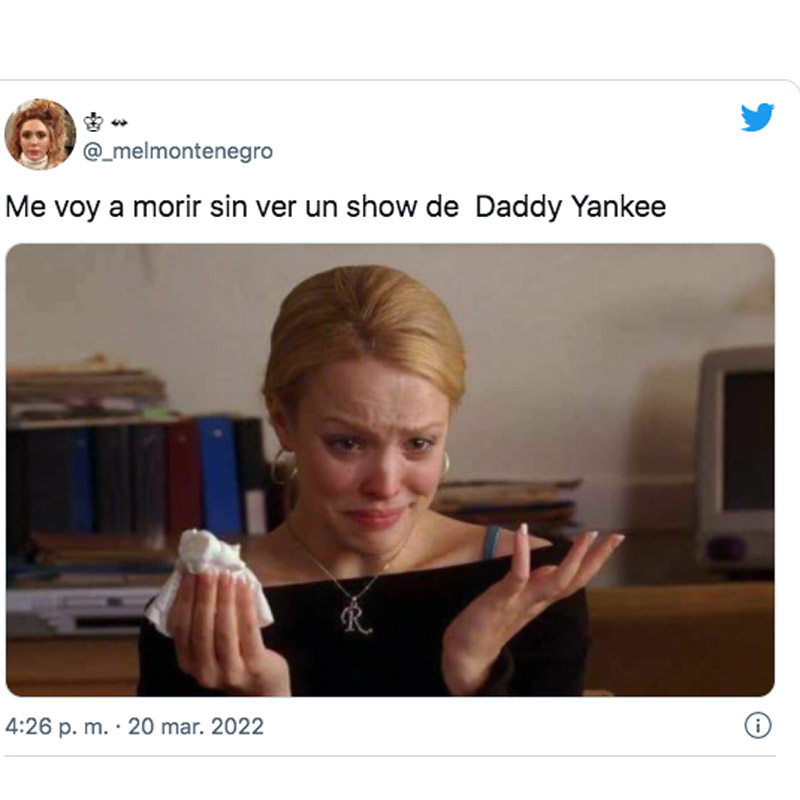Click the R necklace pendant in the photo
Screen dimensions: 800x800
point(355,617)
